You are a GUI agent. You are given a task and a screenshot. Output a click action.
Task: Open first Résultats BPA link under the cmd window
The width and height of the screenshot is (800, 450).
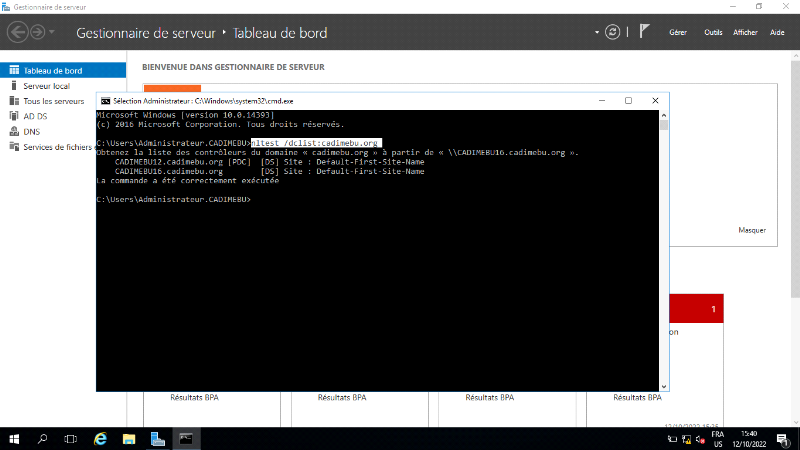pyautogui.click(x=194, y=397)
